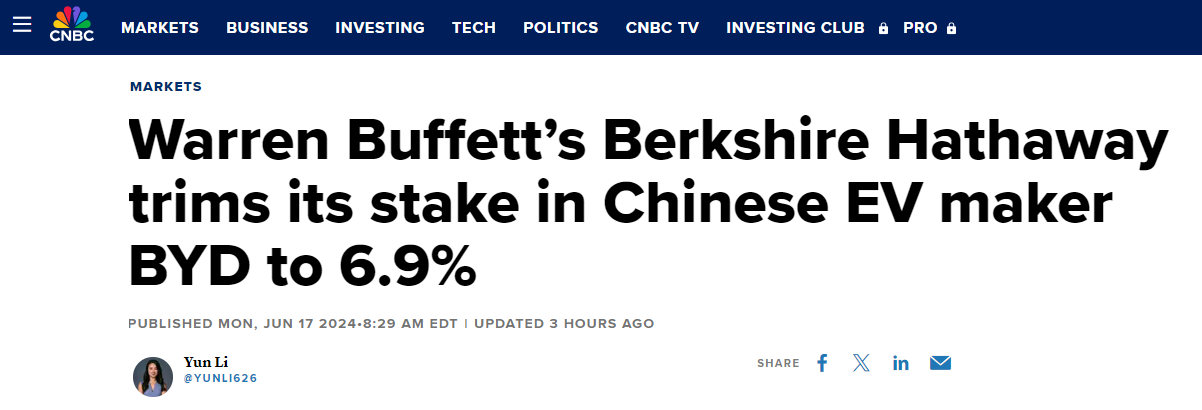Open the Markets menu item

160,28
